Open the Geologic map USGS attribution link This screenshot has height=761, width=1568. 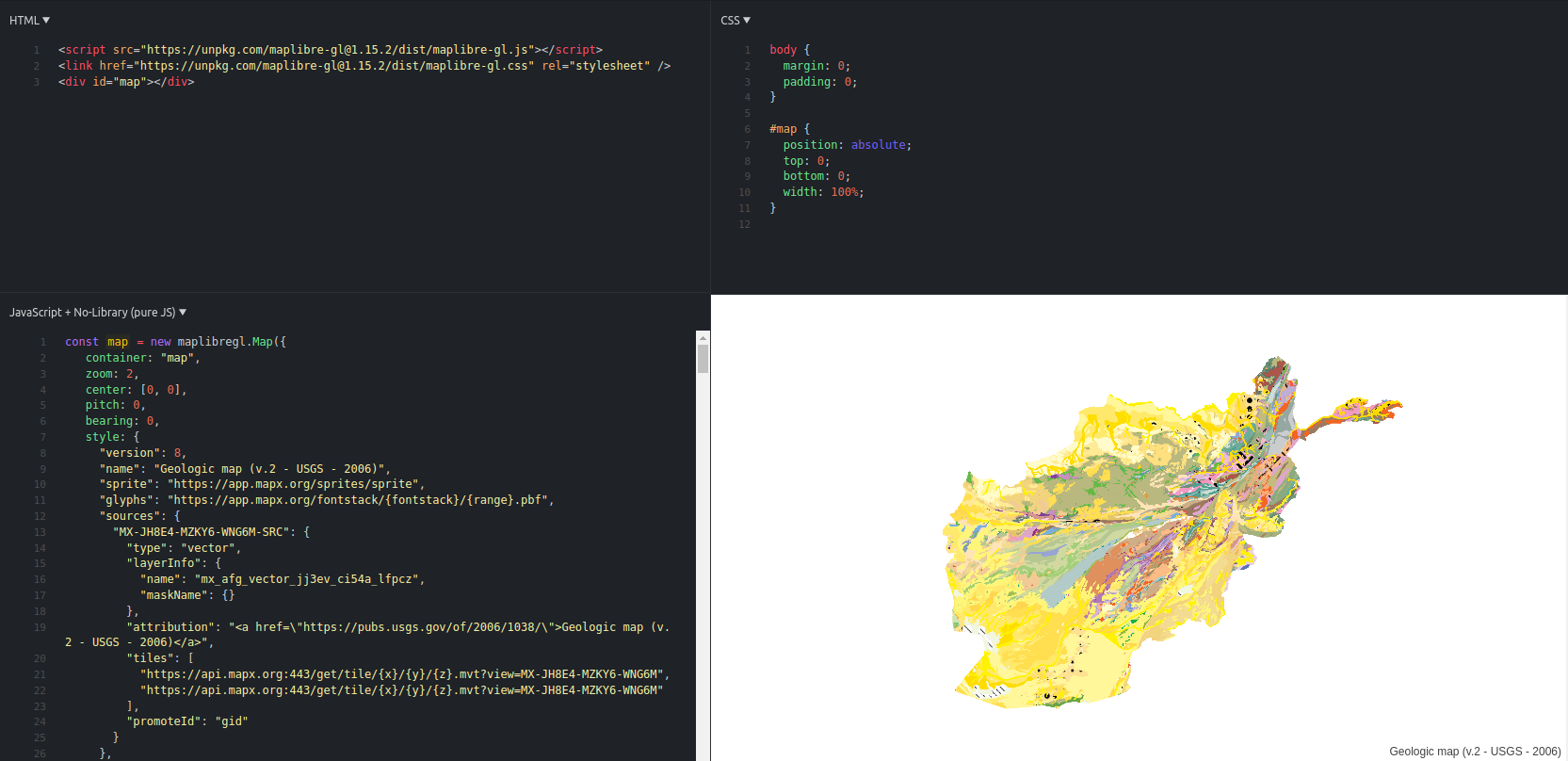tap(1475, 751)
